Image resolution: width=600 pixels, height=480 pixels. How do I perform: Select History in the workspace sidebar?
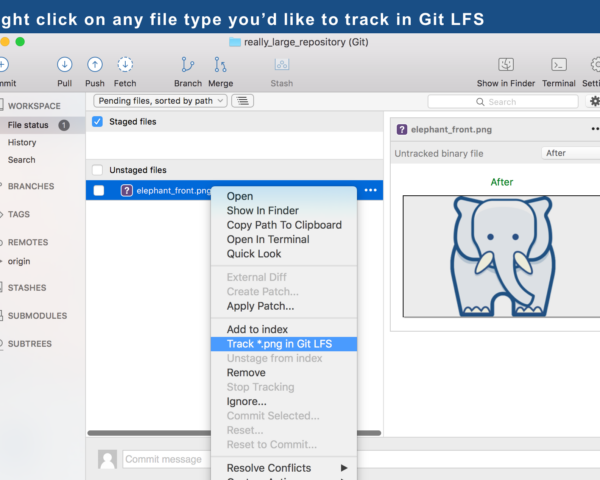click(22, 143)
